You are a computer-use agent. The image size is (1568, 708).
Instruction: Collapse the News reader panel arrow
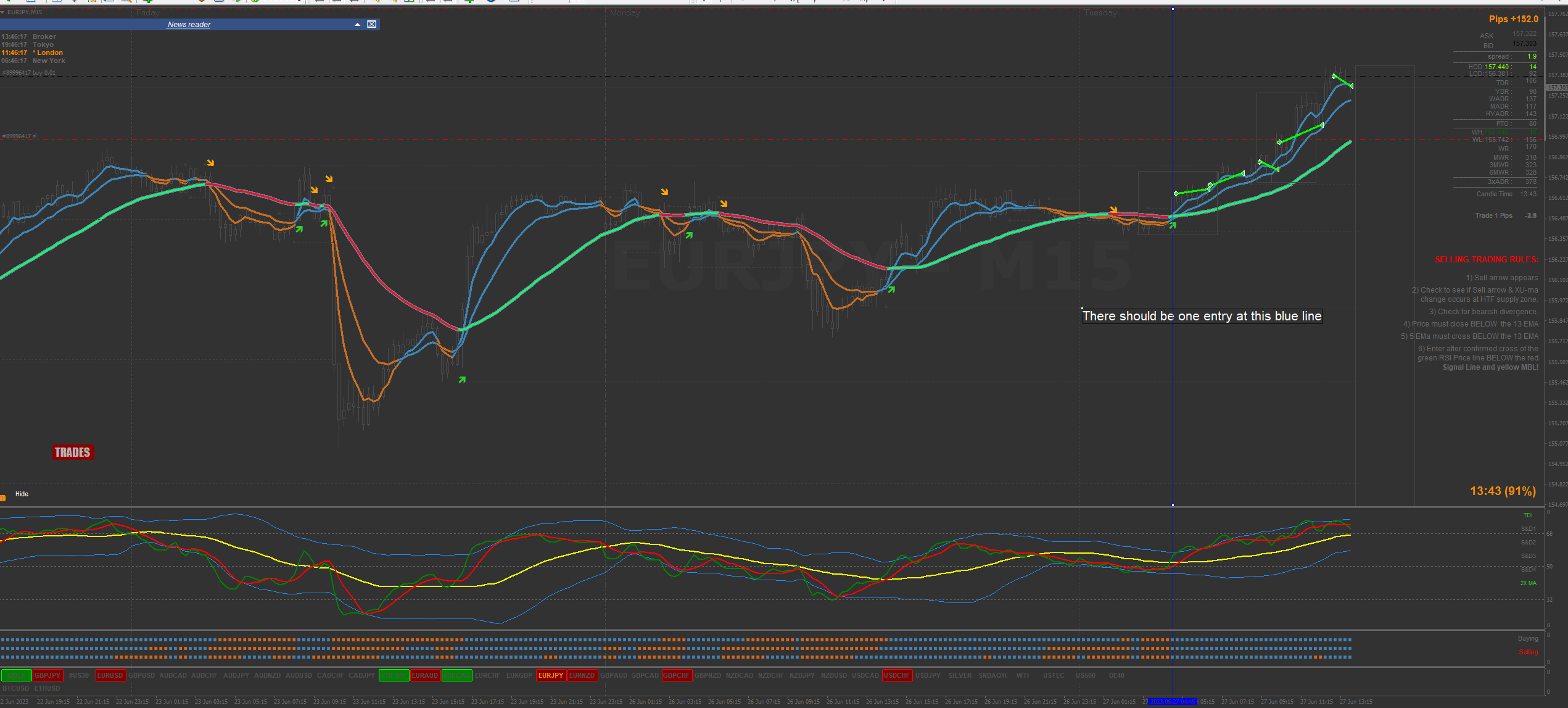(x=357, y=24)
